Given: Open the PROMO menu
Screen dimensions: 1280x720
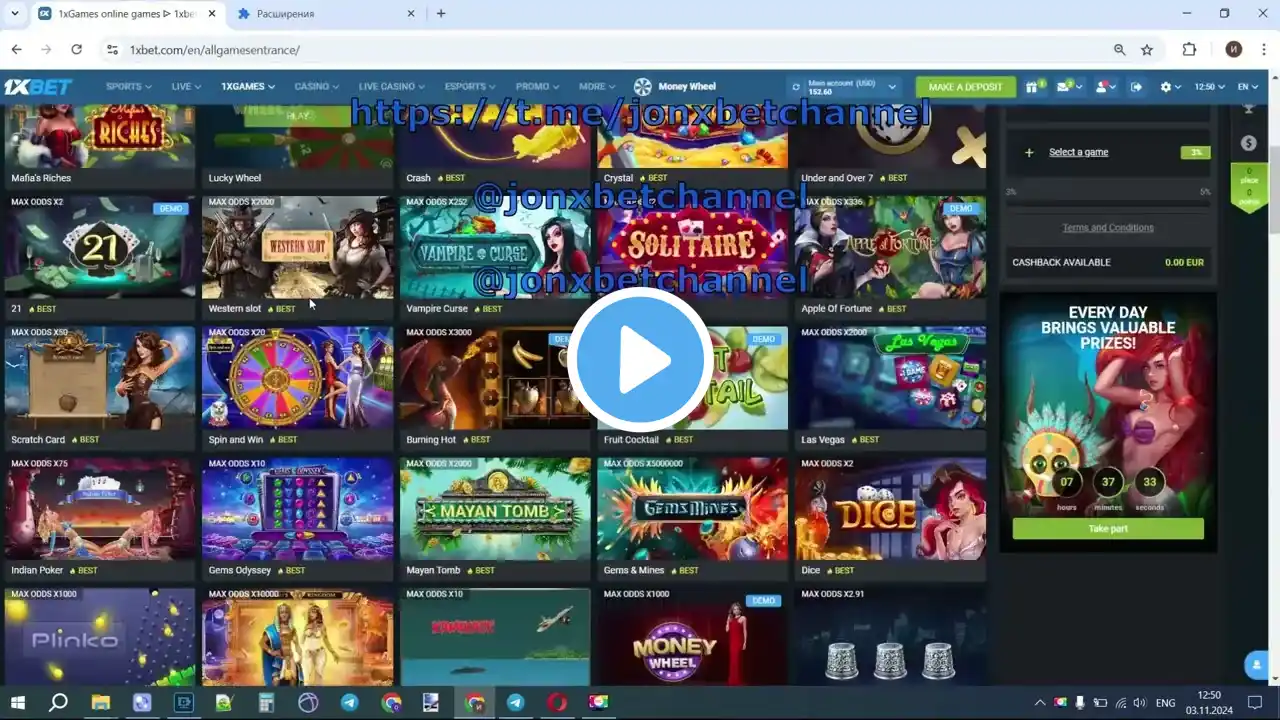Looking at the screenshot, I should pyautogui.click(x=538, y=87).
